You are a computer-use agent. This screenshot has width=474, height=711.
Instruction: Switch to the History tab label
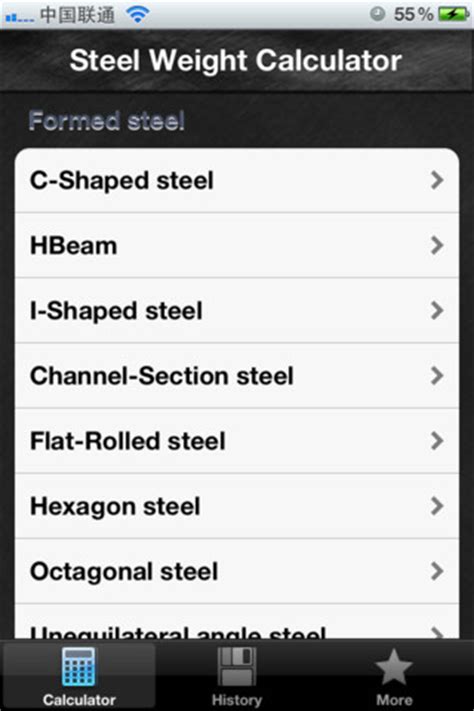[x=236, y=700]
